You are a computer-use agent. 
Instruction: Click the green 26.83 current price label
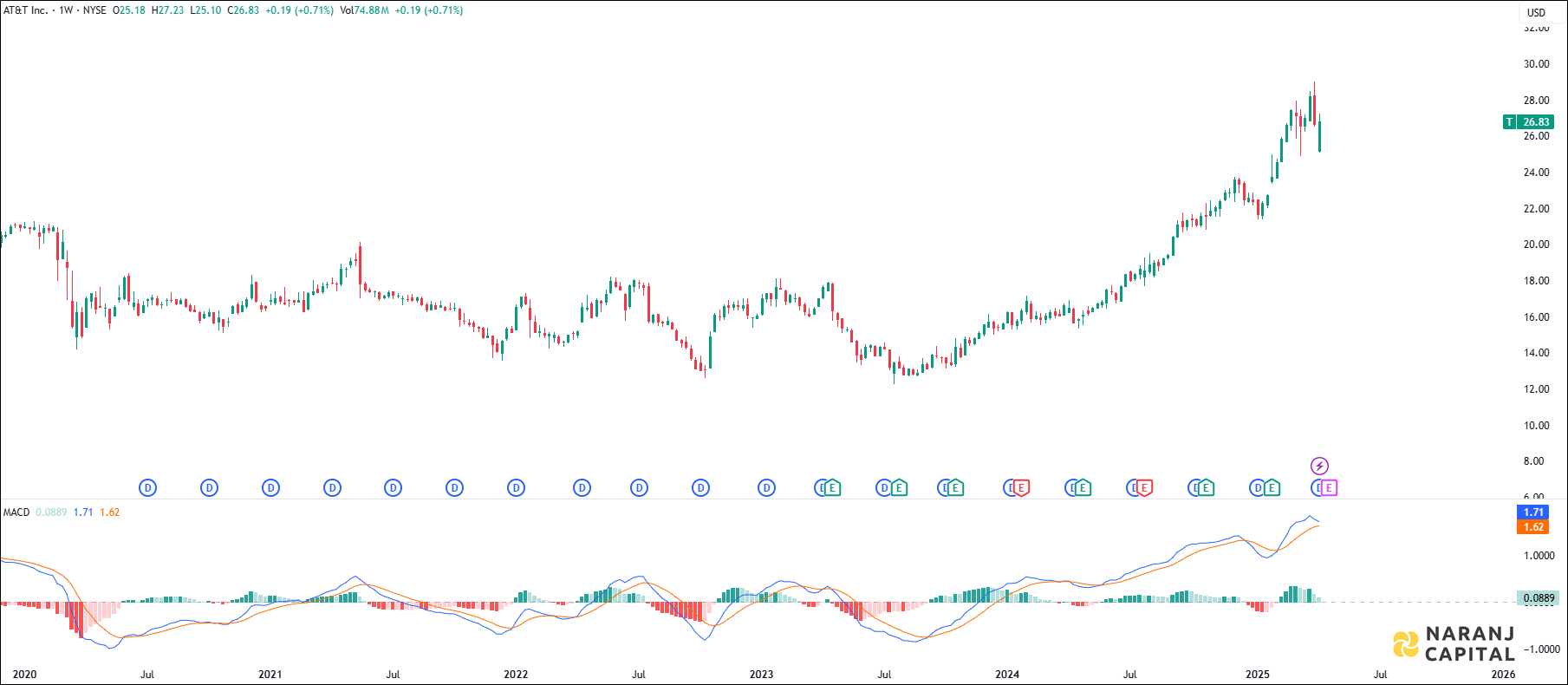1536,122
